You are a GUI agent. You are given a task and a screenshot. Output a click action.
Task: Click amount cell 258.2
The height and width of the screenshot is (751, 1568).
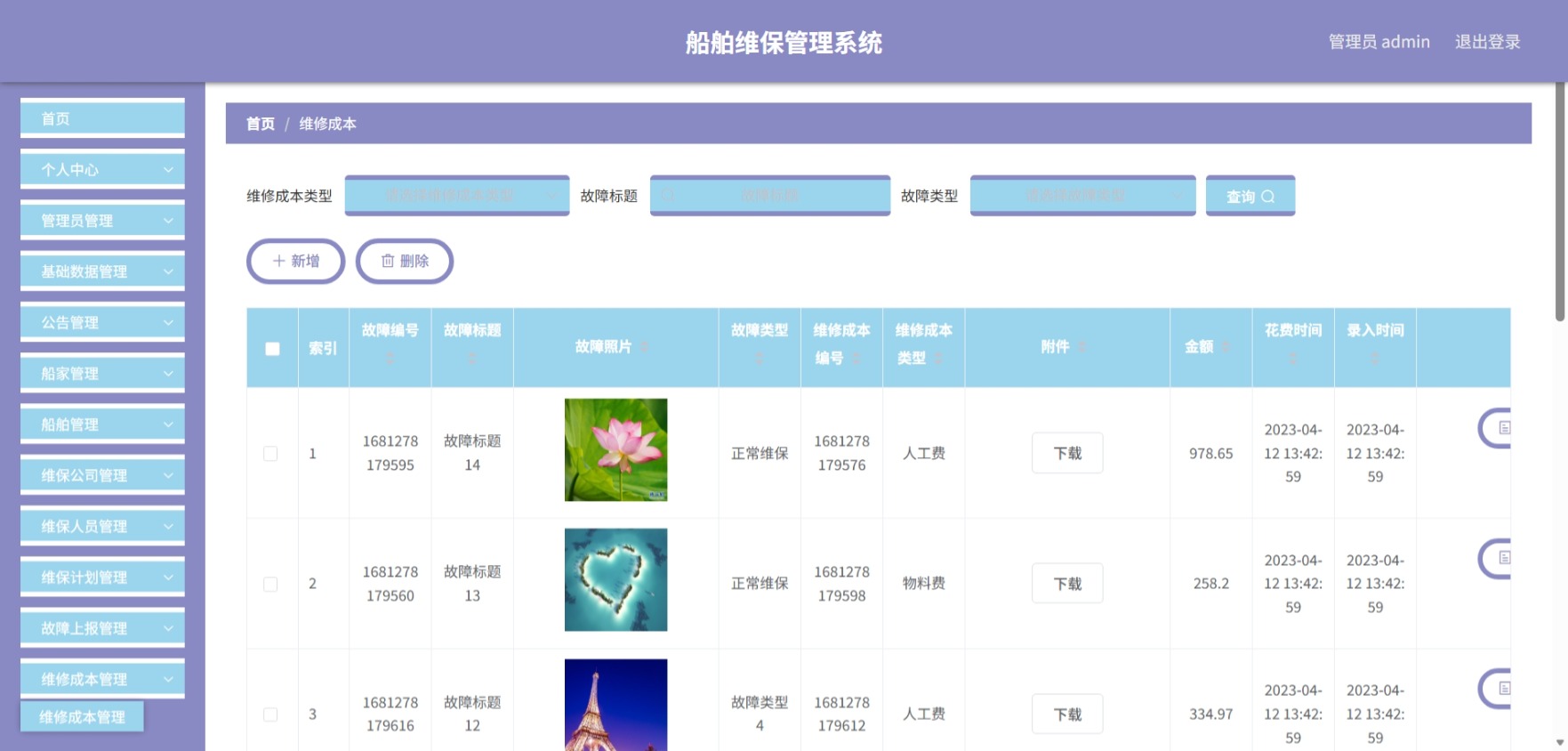pos(1210,584)
